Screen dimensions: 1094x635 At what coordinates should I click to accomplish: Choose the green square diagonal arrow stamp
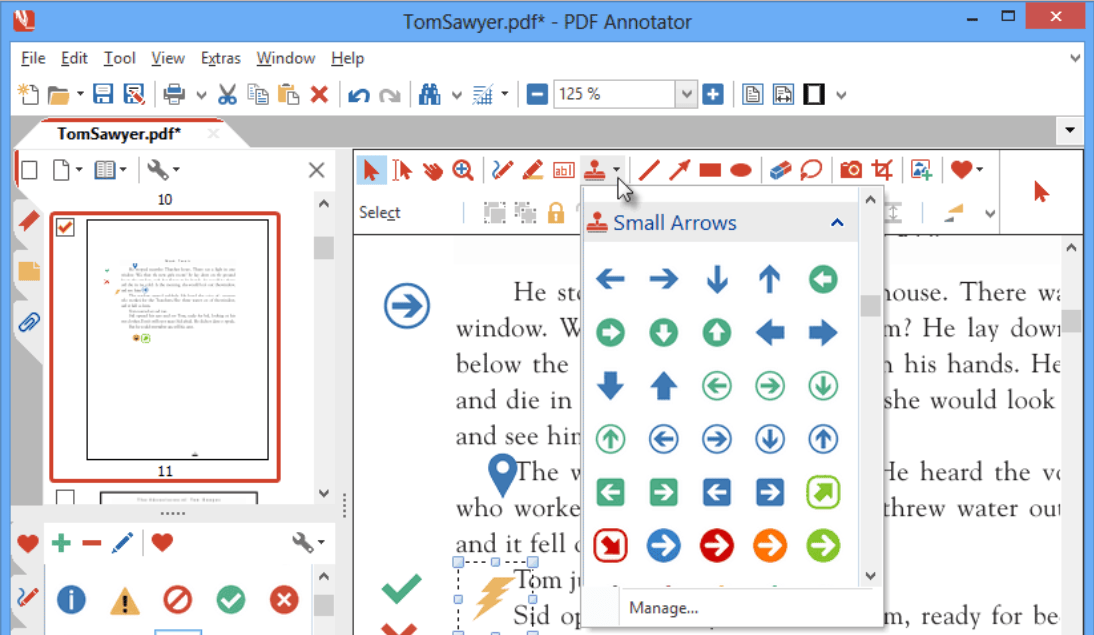click(x=823, y=493)
